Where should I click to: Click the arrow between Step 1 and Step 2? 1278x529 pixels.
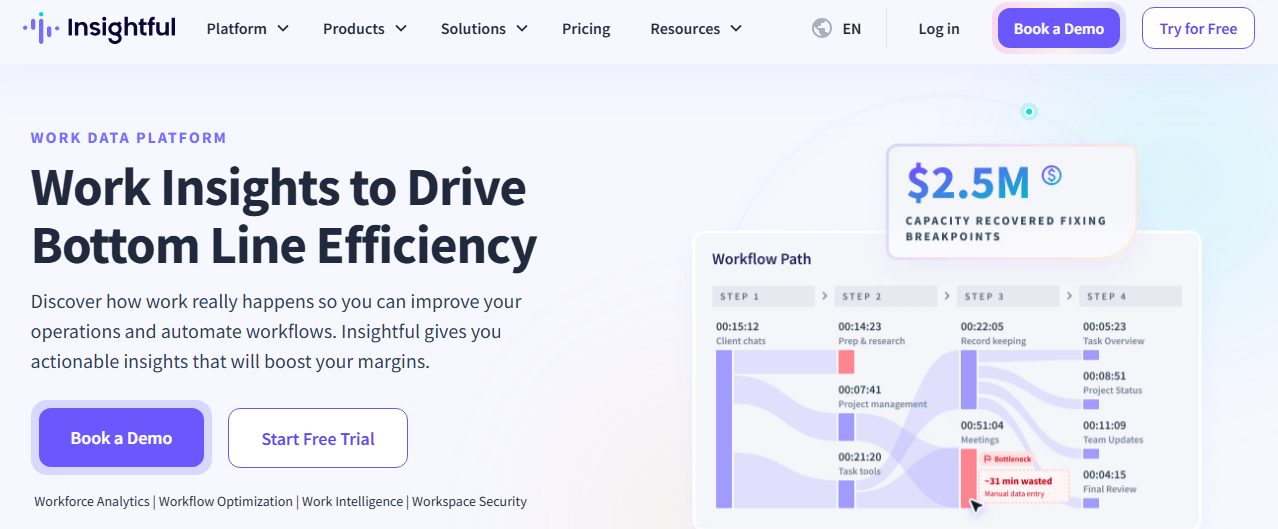pos(825,296)
